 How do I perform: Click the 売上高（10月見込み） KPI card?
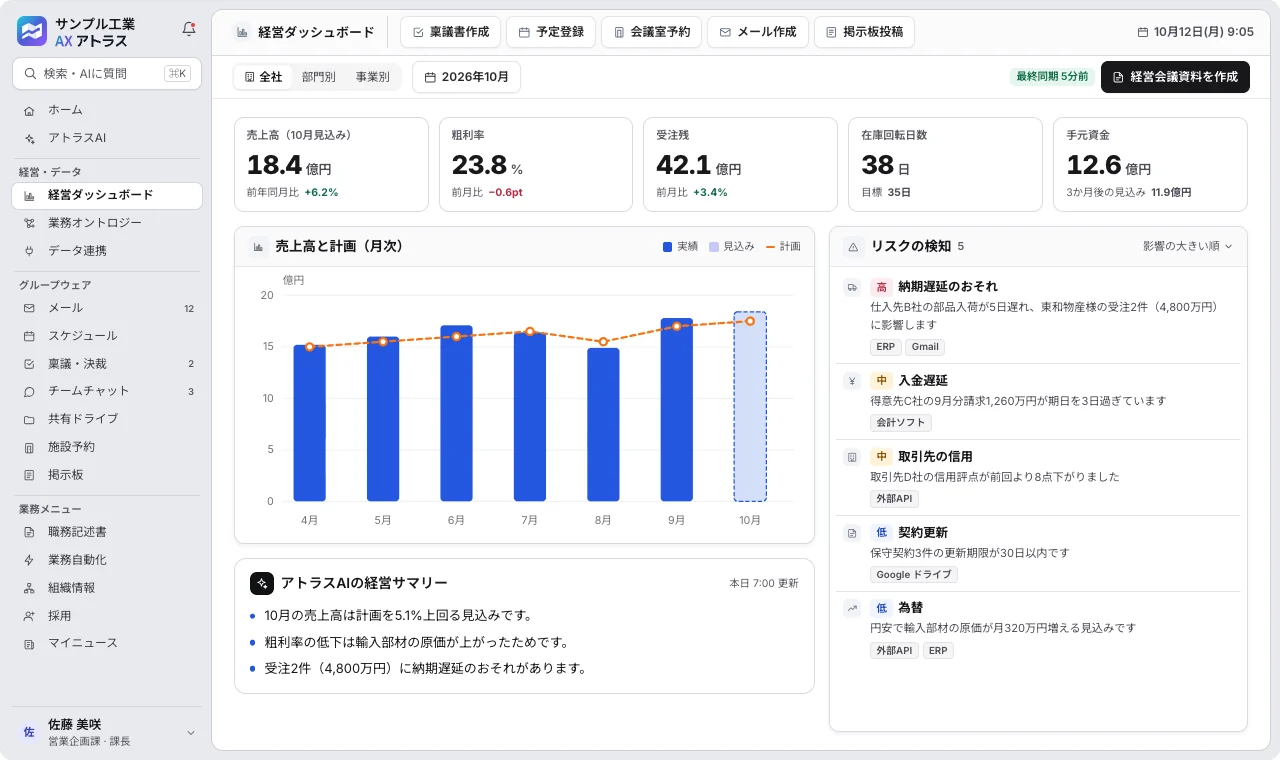(x=331, y=165)
